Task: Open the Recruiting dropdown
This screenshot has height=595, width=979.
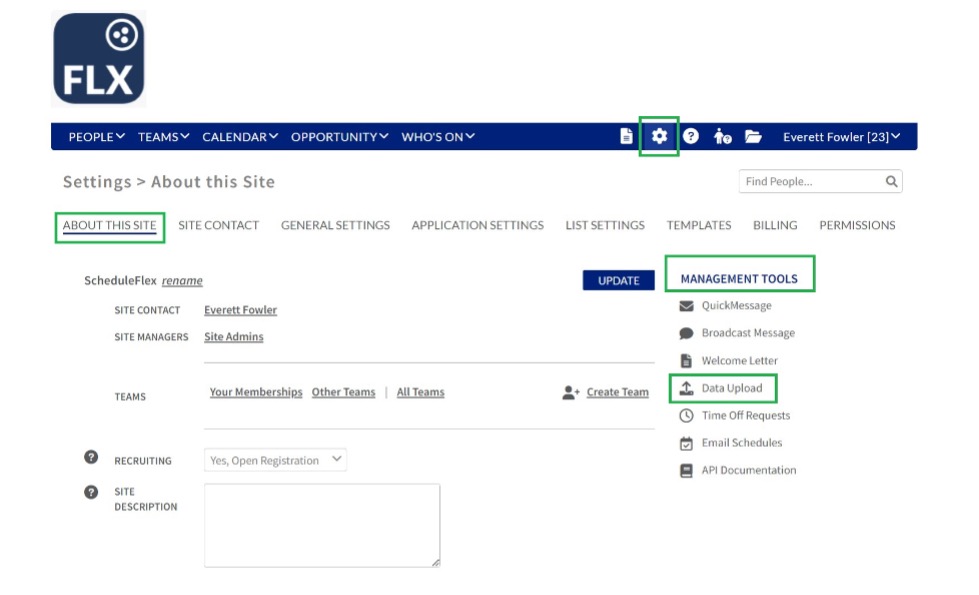Action: (275, 460)
